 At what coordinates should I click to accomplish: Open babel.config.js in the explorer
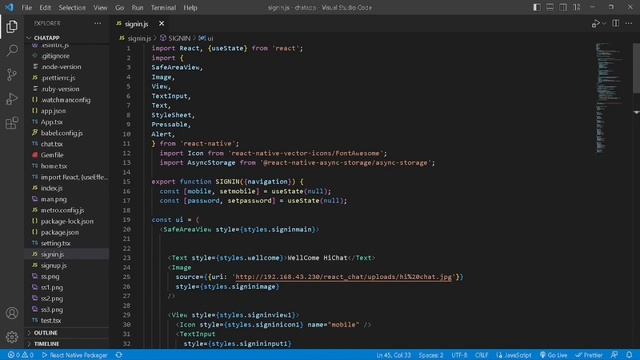(62, 133)
